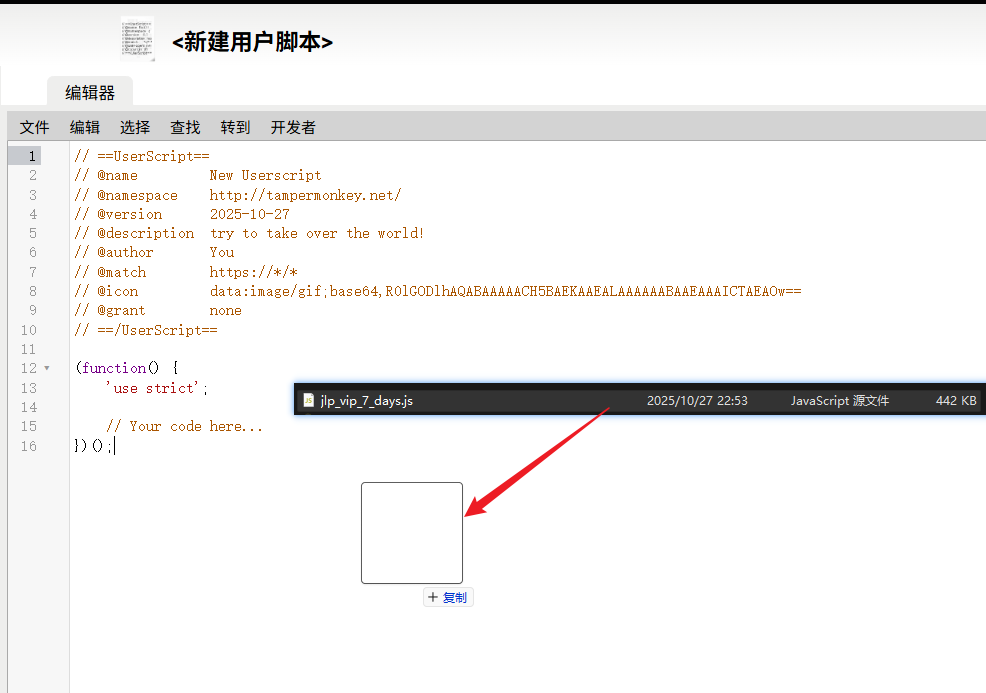Click the JavaScript file icon for jlp_vip_7_days.js

click(x=309, y=400)
